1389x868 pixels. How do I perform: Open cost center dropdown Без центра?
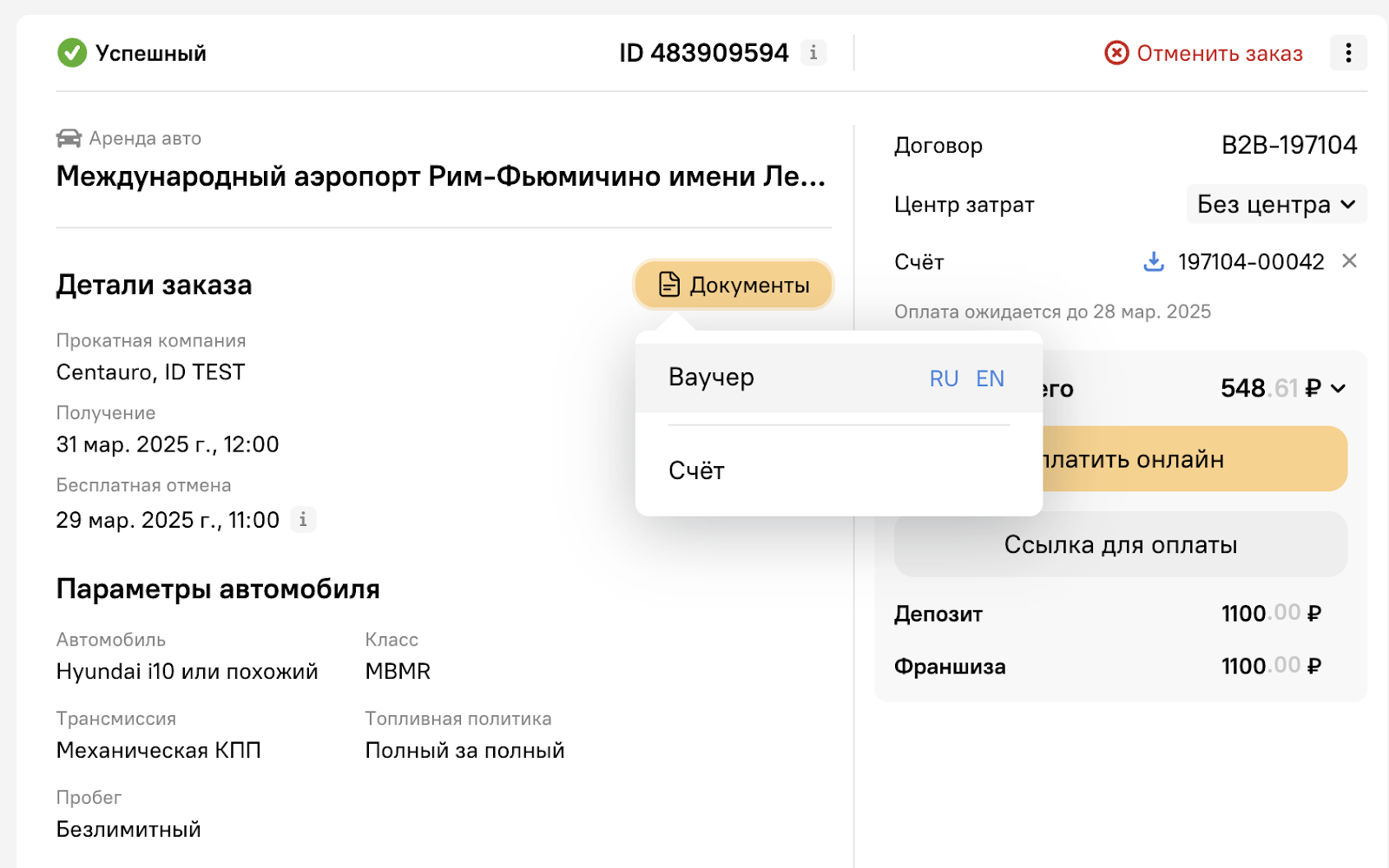coord(1276,204)
